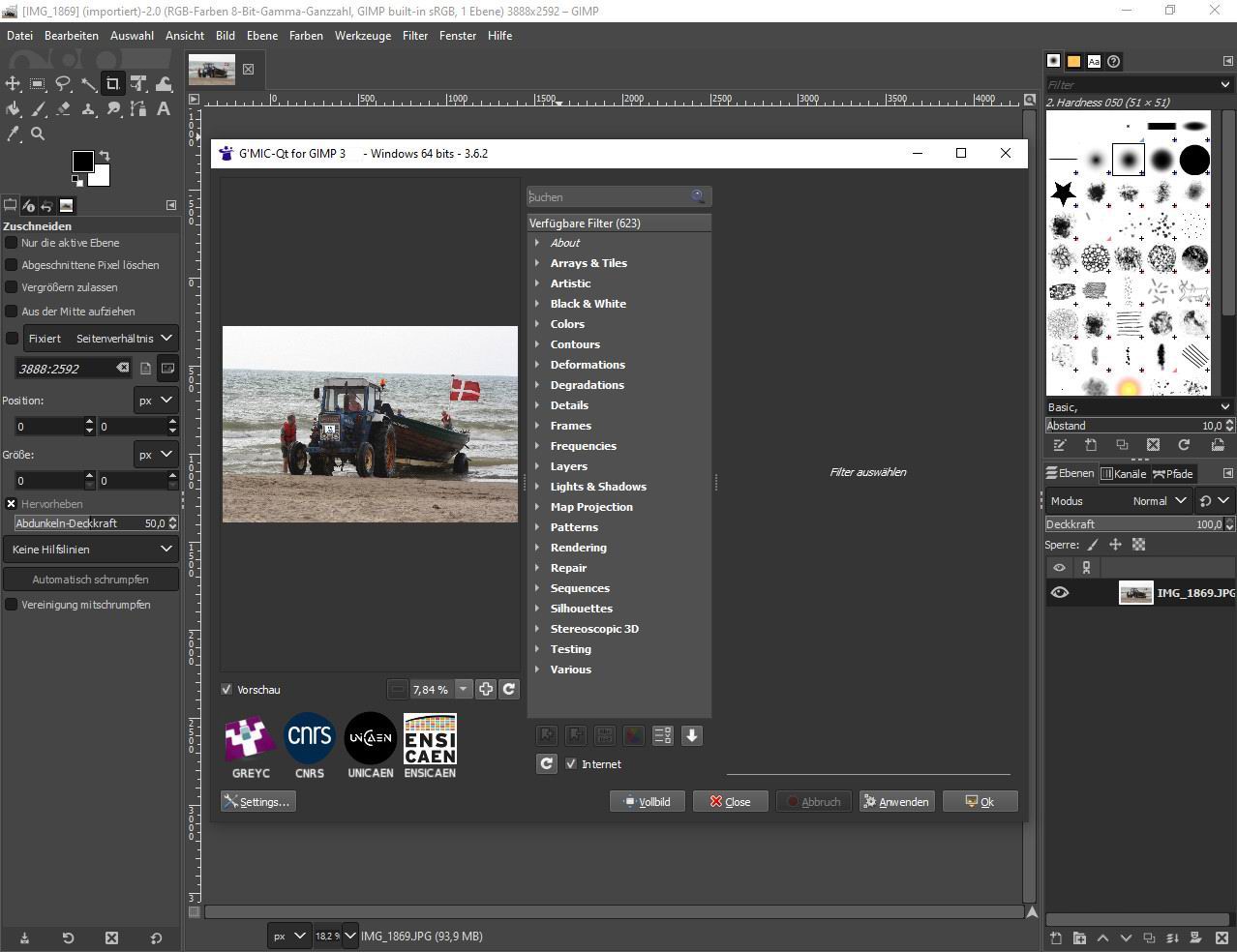Uncheck the Vorschau preview checkbox

[x=226, y=690]
